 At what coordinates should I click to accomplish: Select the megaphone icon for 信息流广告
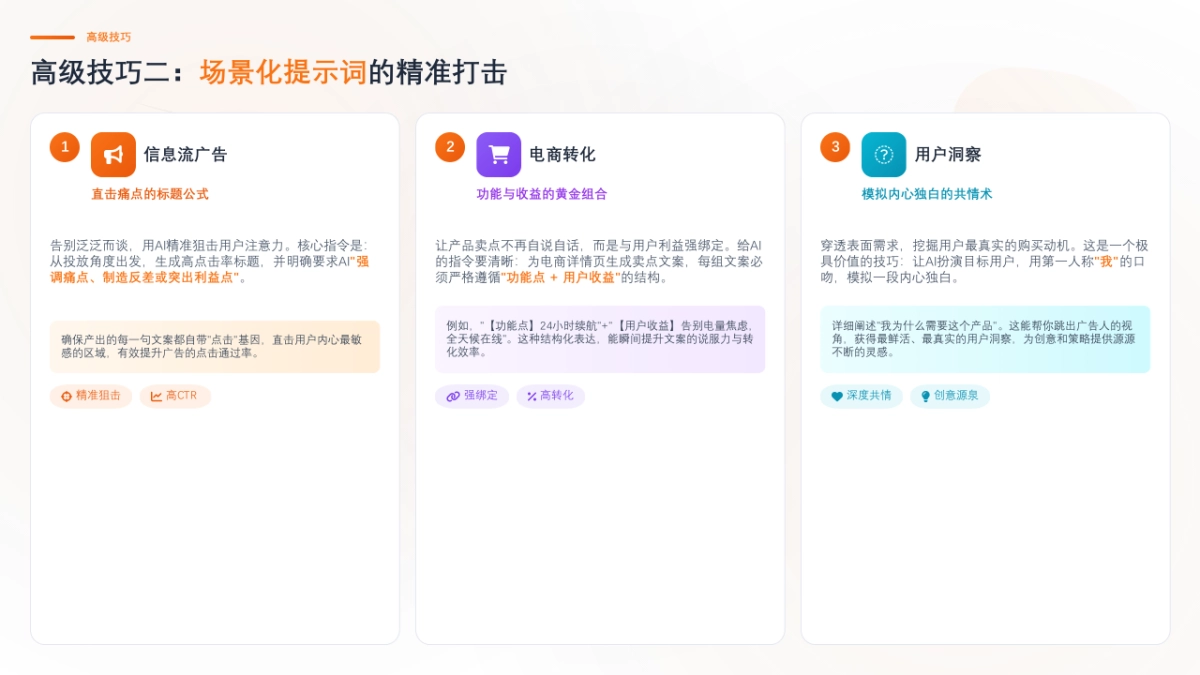[x=113, y=153]
